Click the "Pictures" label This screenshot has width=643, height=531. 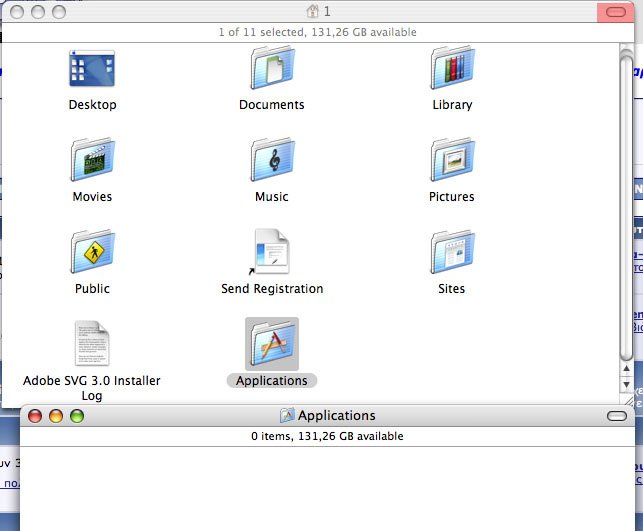[451, 196]
